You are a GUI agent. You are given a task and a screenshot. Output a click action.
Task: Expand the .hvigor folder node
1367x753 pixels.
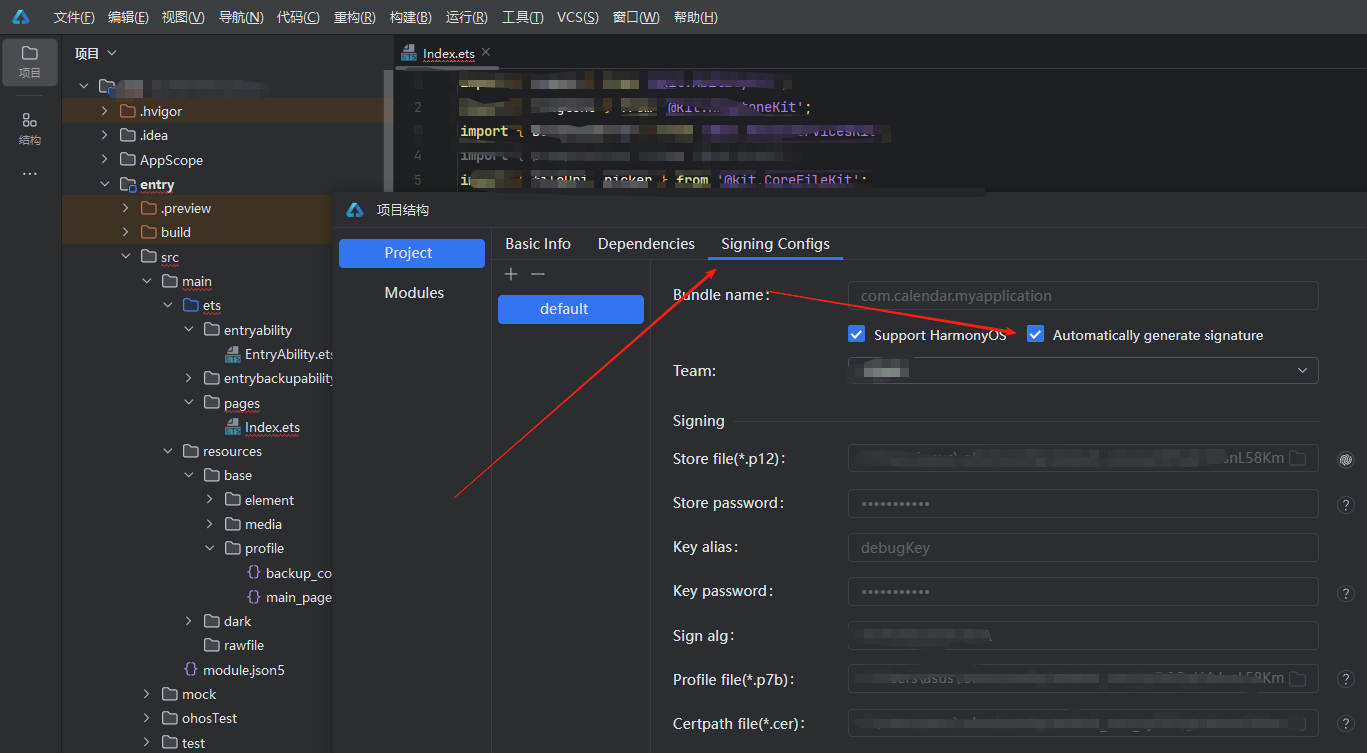[x=104, y=111]
